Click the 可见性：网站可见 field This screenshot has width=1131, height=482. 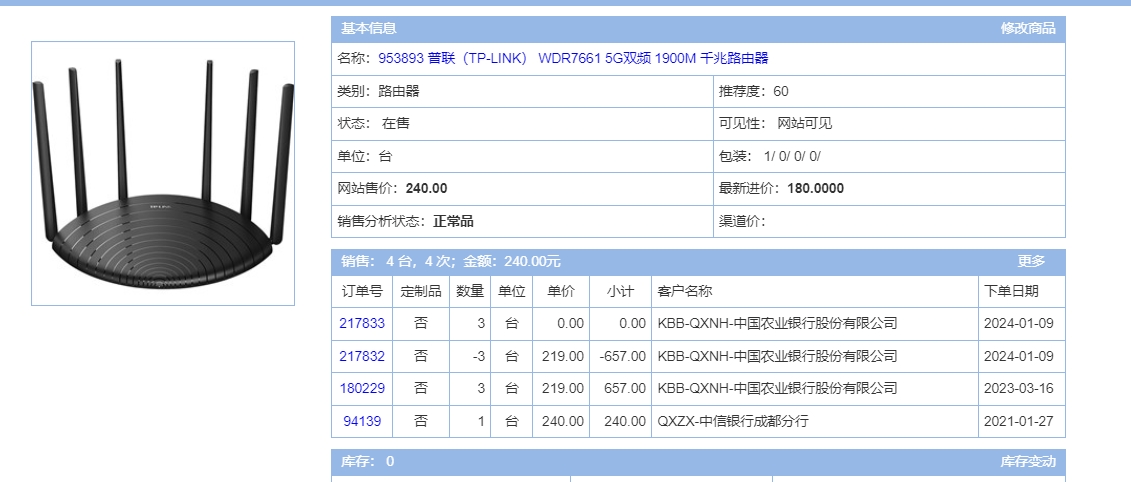point(889,123)
